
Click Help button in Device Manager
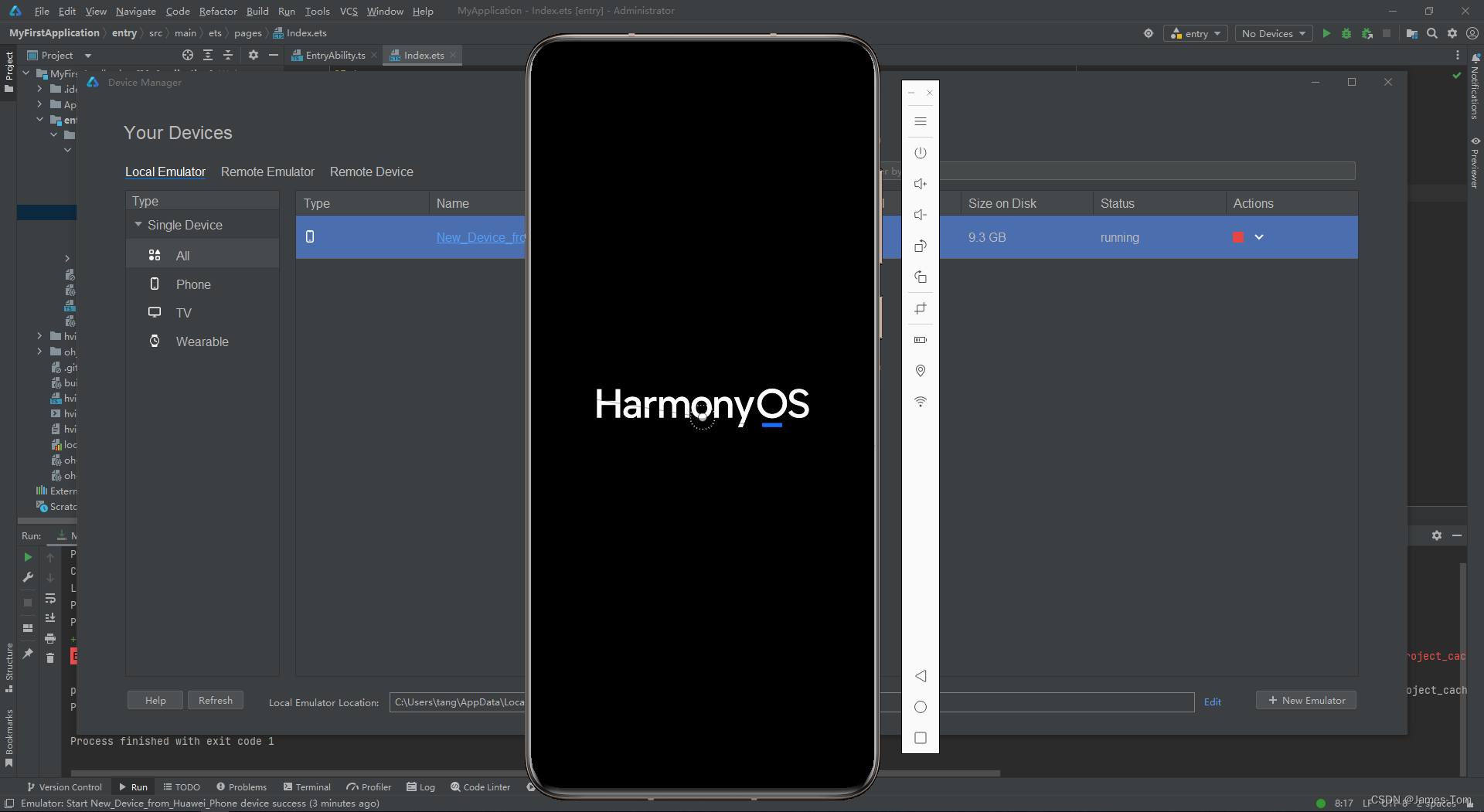pos(155,700)
